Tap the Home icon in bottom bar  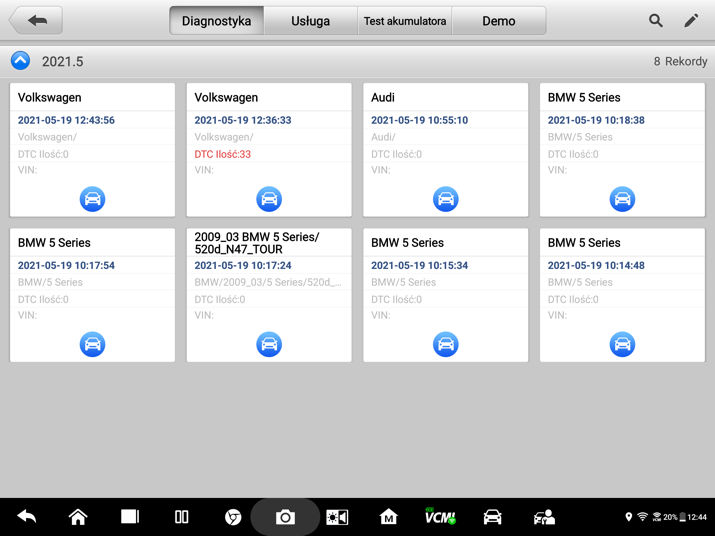coord(78,517)
